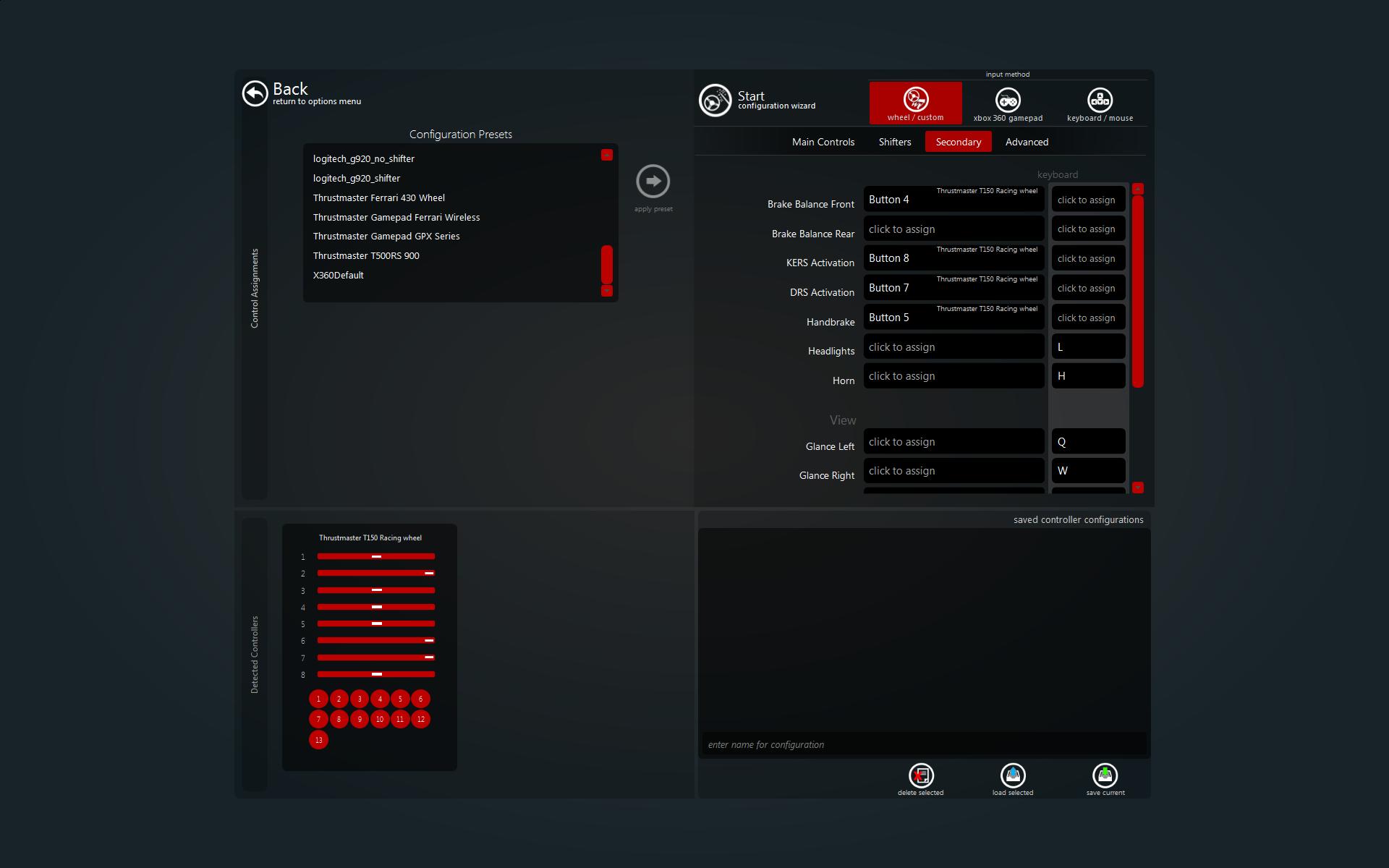
Task: Click the Back arrow icon
Action: [255, 93]
